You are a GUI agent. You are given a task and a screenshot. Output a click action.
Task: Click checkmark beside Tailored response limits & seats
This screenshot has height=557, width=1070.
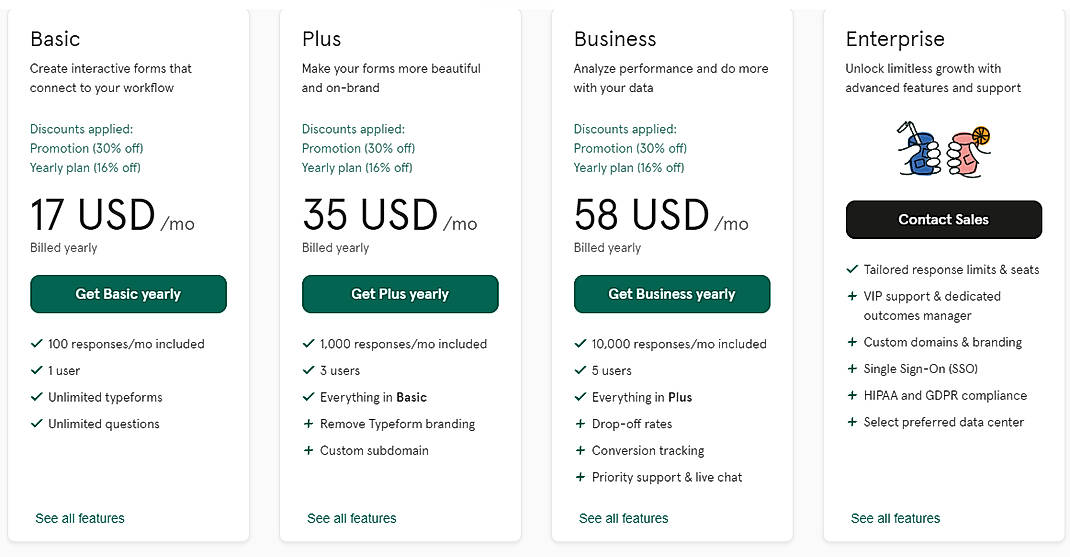[x=853, y=270]
